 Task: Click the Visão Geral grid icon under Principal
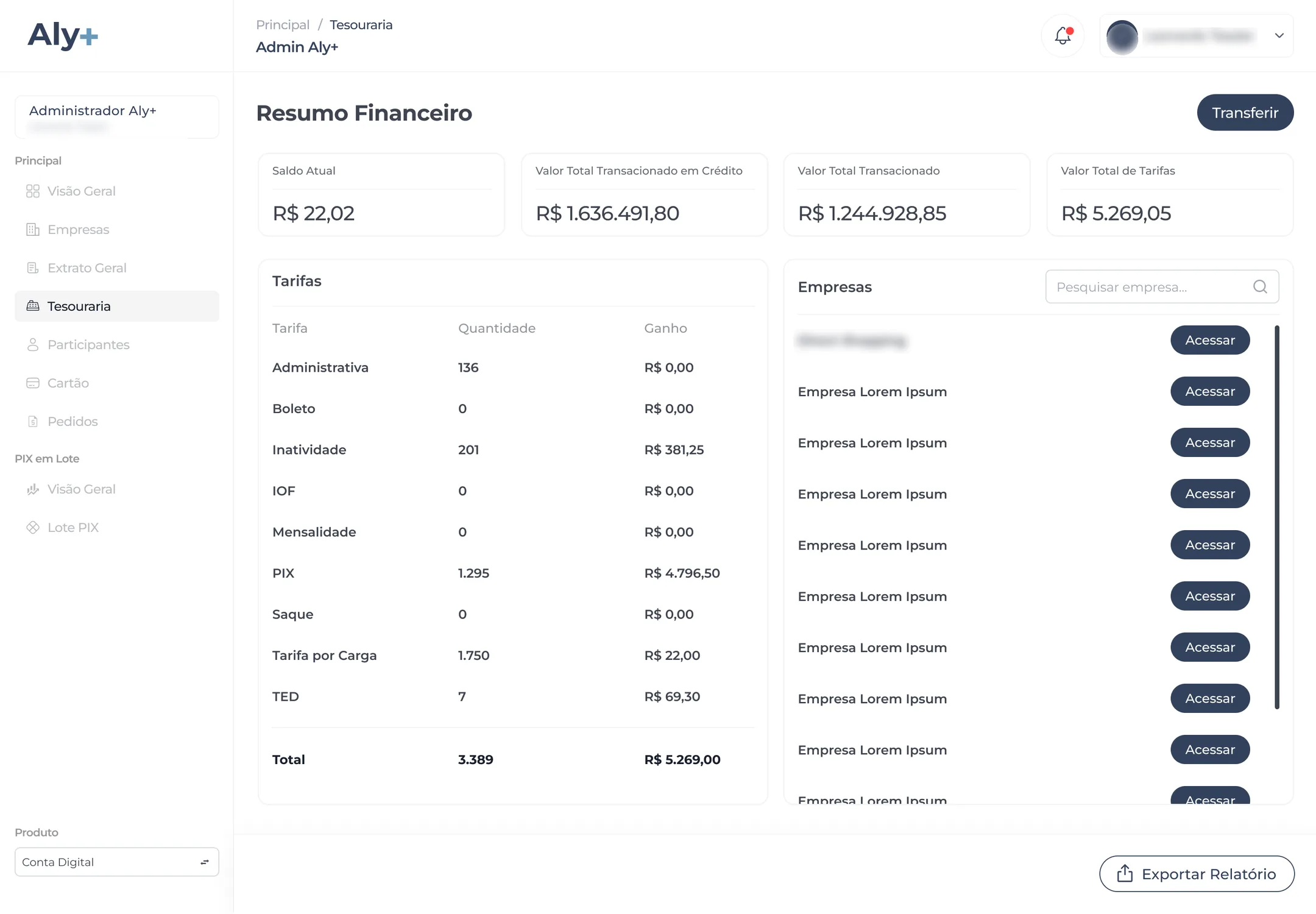tap(33, 191)
